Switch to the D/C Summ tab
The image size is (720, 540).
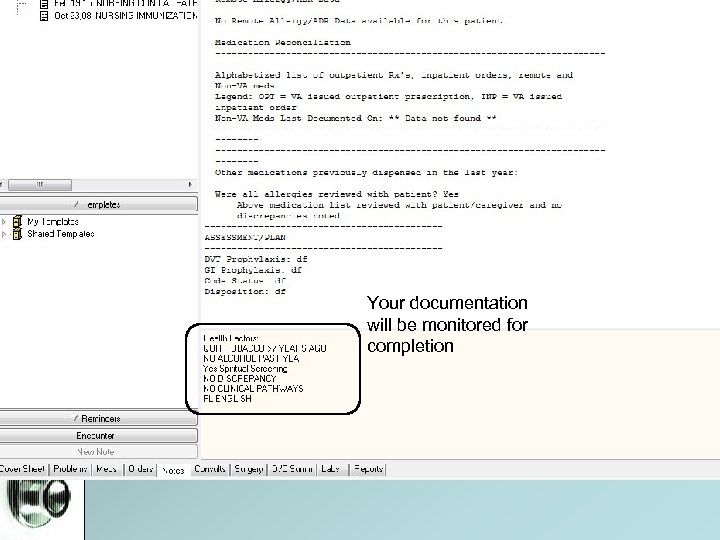coord(292,469)
